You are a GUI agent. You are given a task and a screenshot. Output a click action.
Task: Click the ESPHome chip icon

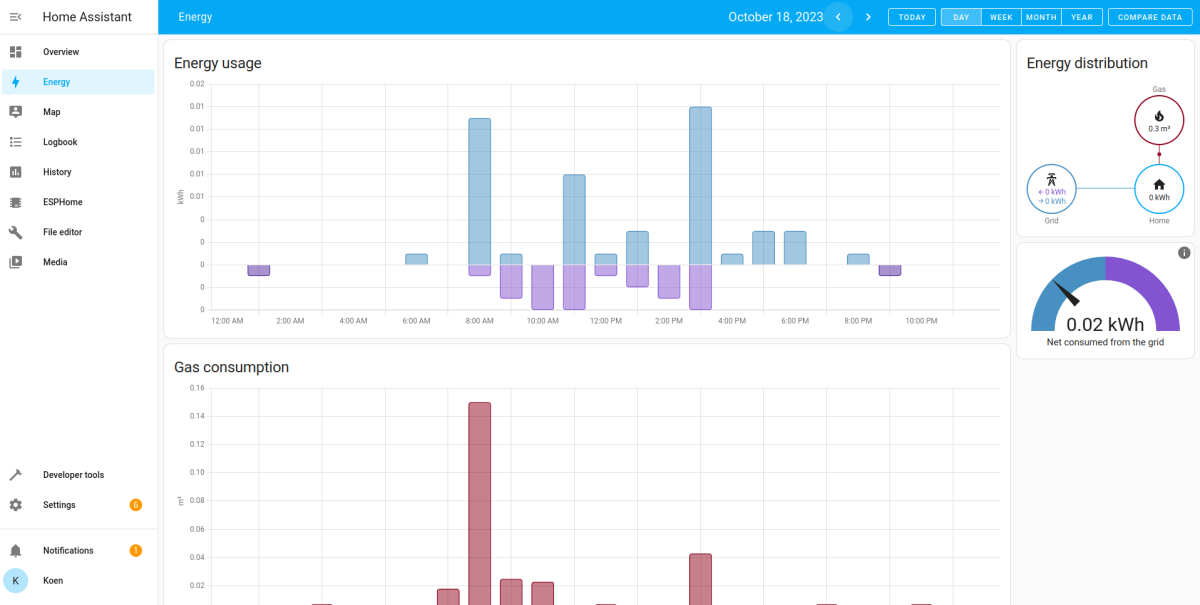pos(16,202)
